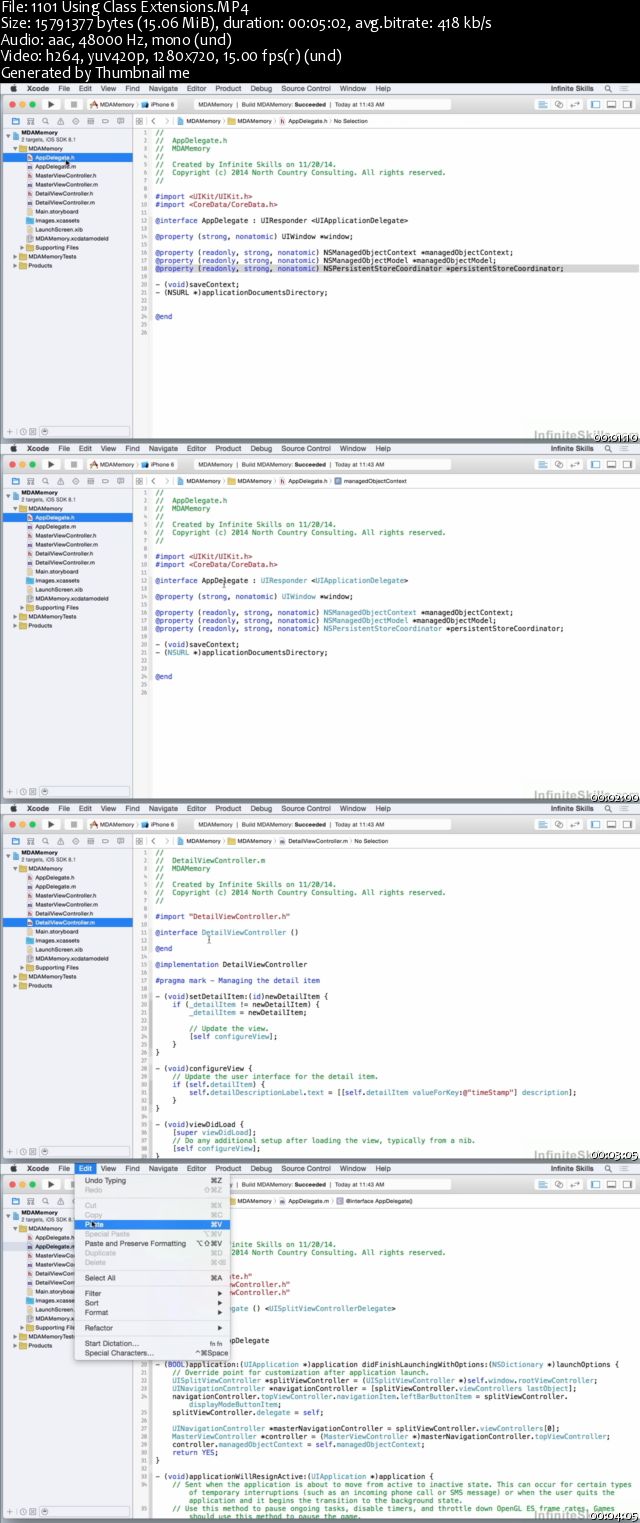640x1523 pixels.
Task: Open 'No Selection' jump bar segment in first frame
Action: (350, 120)
